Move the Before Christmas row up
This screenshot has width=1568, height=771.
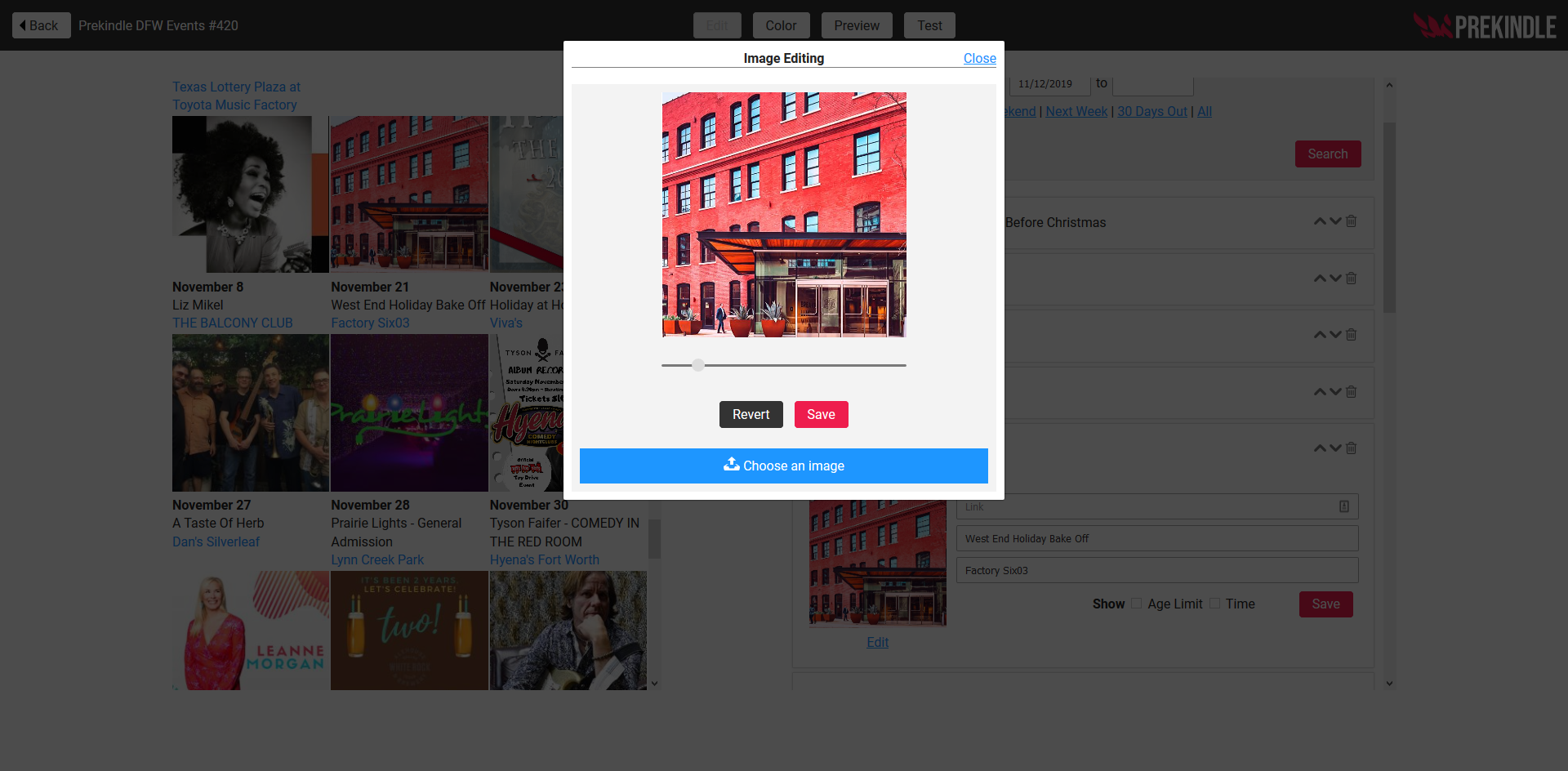tap(1319, 221)
